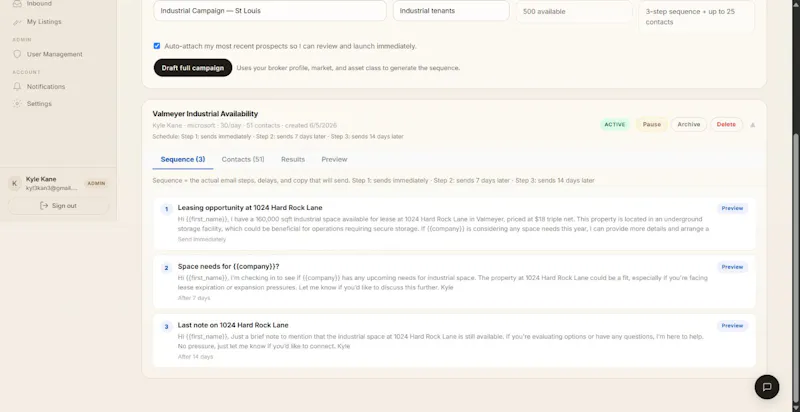The image size is (800, 412).
Task: Click the After 7 days label
Action: point(194,298)
